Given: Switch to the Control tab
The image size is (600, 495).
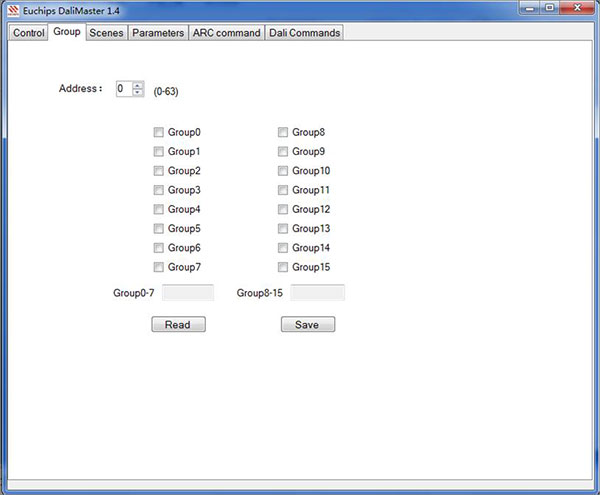Looking at the screenshot, I should click(29, 33).
